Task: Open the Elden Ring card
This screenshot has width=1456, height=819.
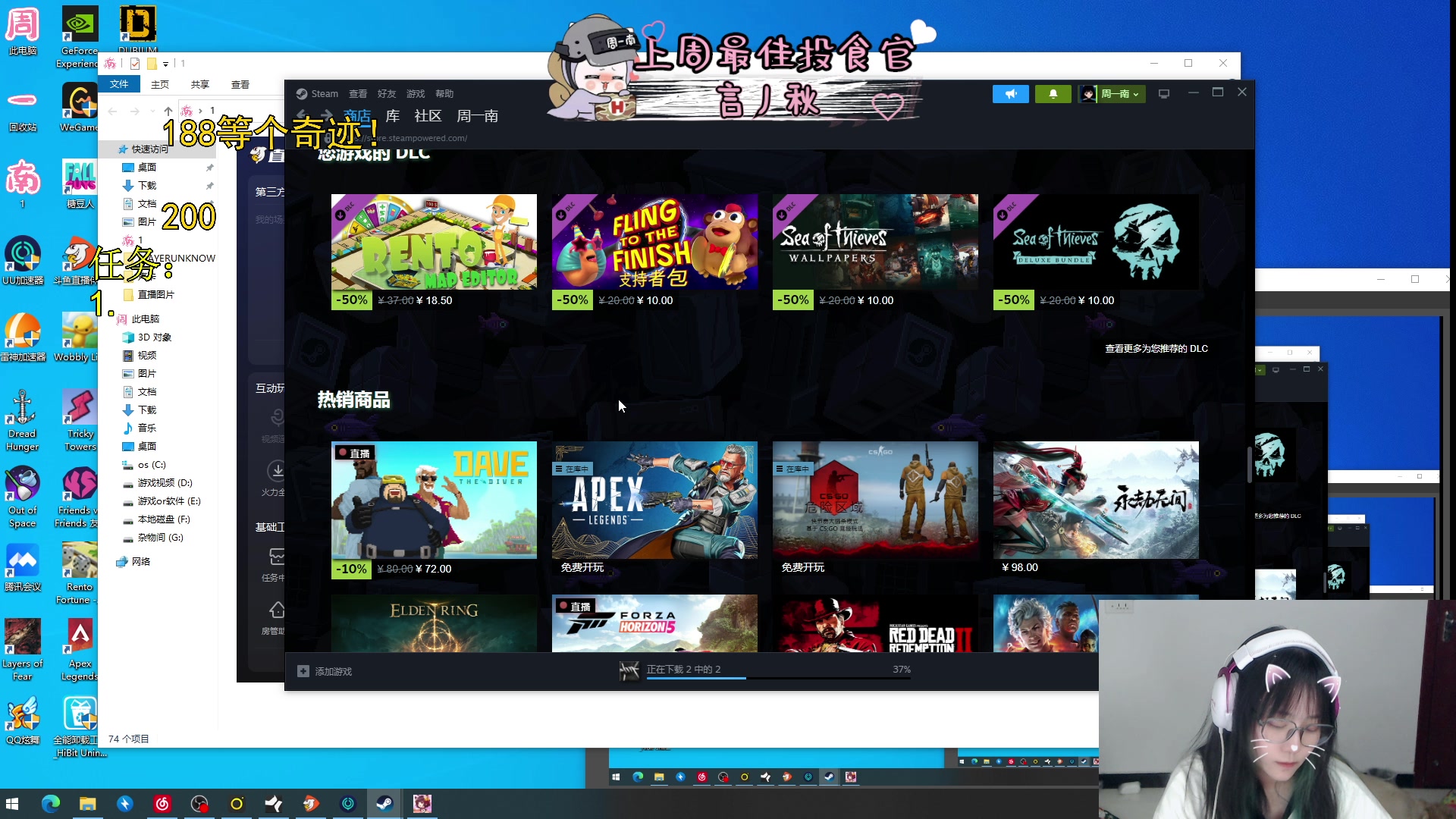Action: (434, 623)
